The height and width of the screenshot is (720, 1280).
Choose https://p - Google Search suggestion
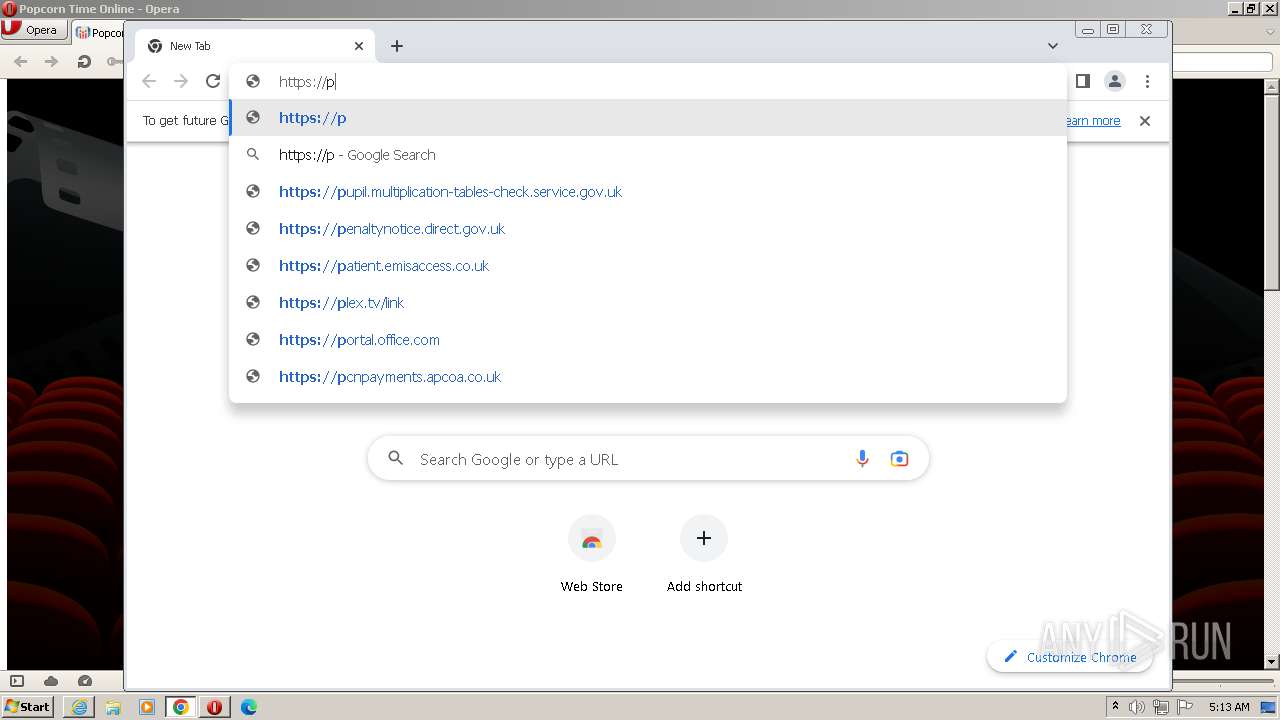pos(648,155)
